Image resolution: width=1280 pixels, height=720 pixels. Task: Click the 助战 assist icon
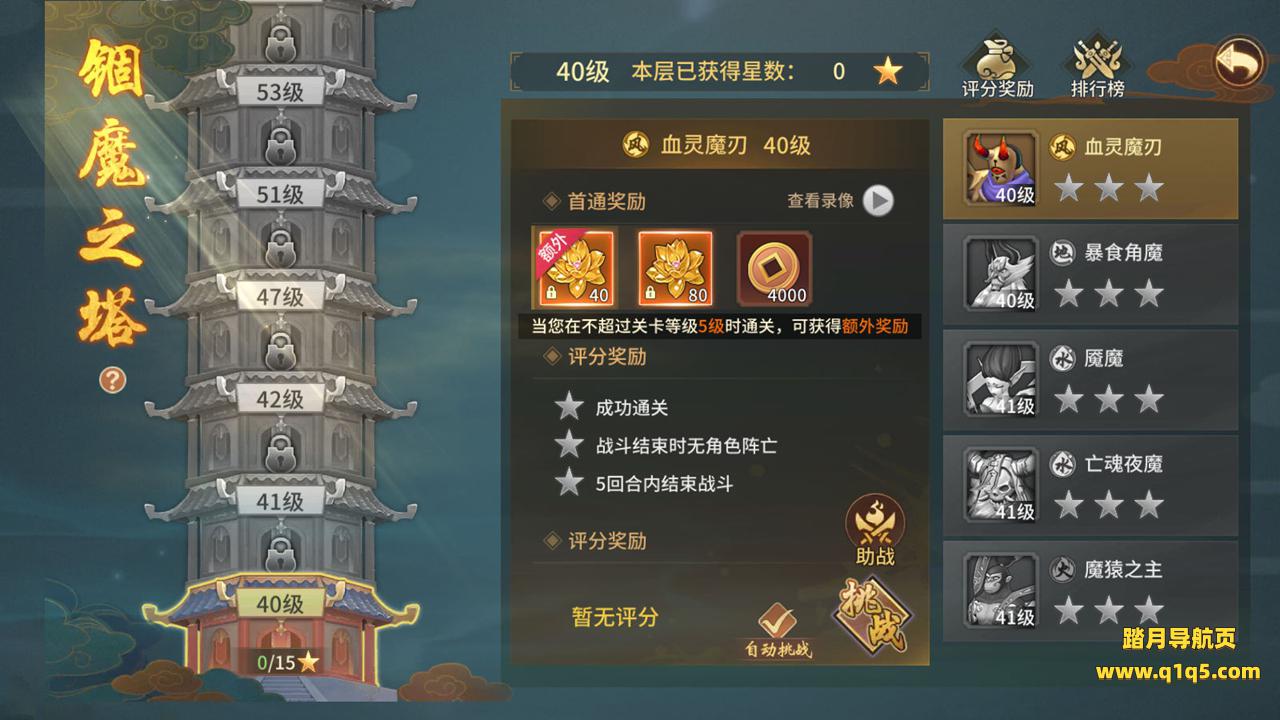[875, 530]
